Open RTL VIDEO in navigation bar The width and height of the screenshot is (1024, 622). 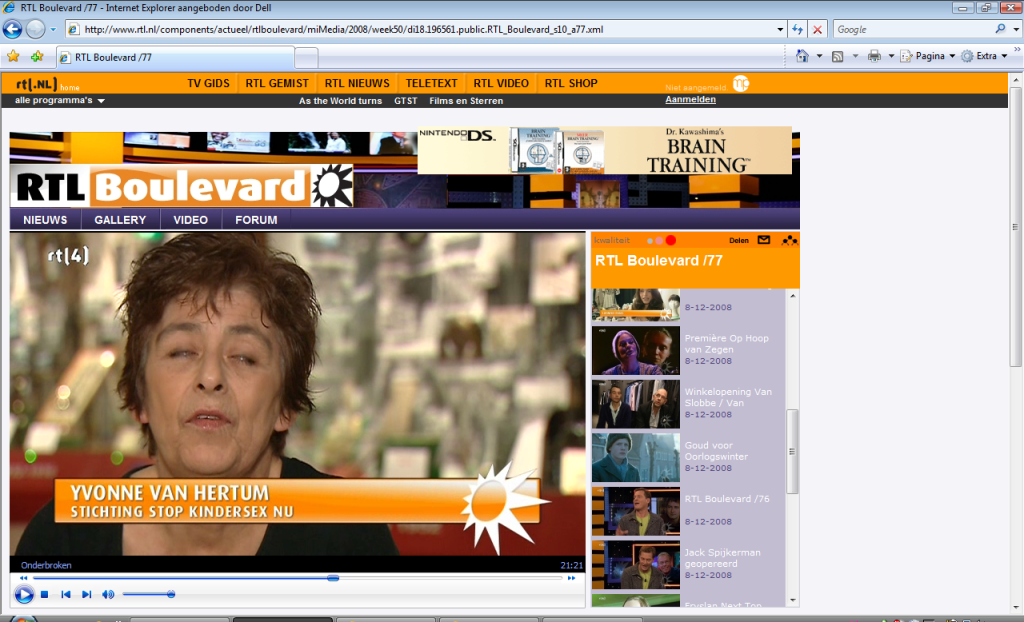pos(501,83)
